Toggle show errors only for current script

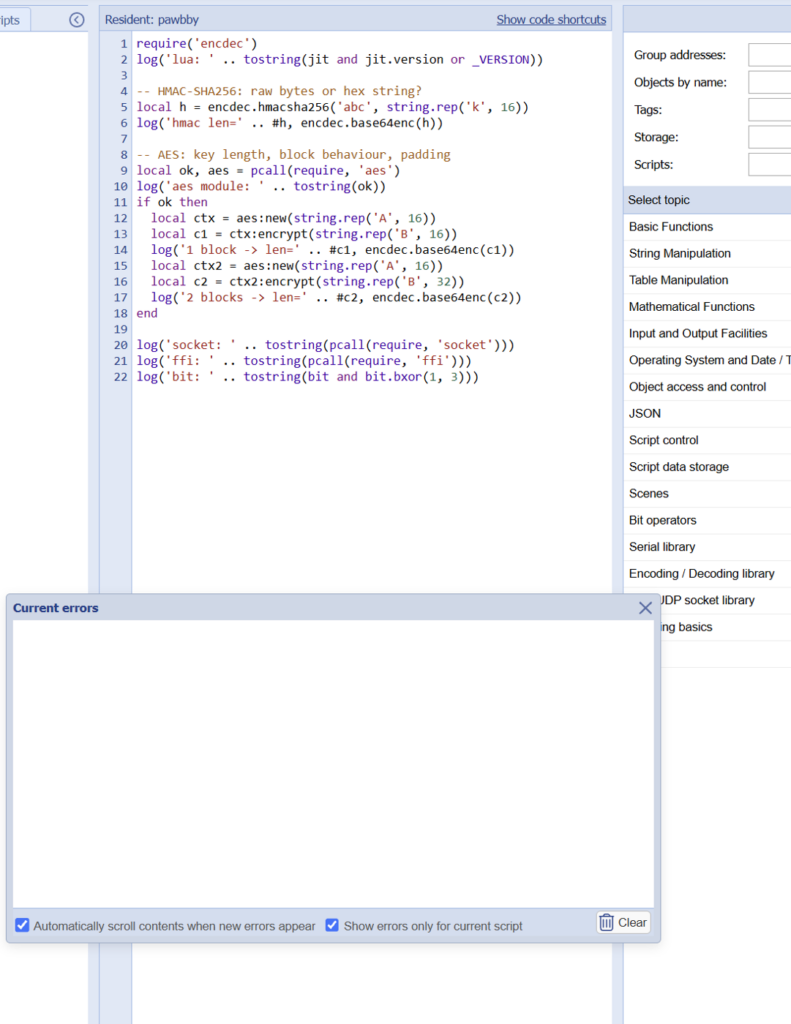[332, 925]
